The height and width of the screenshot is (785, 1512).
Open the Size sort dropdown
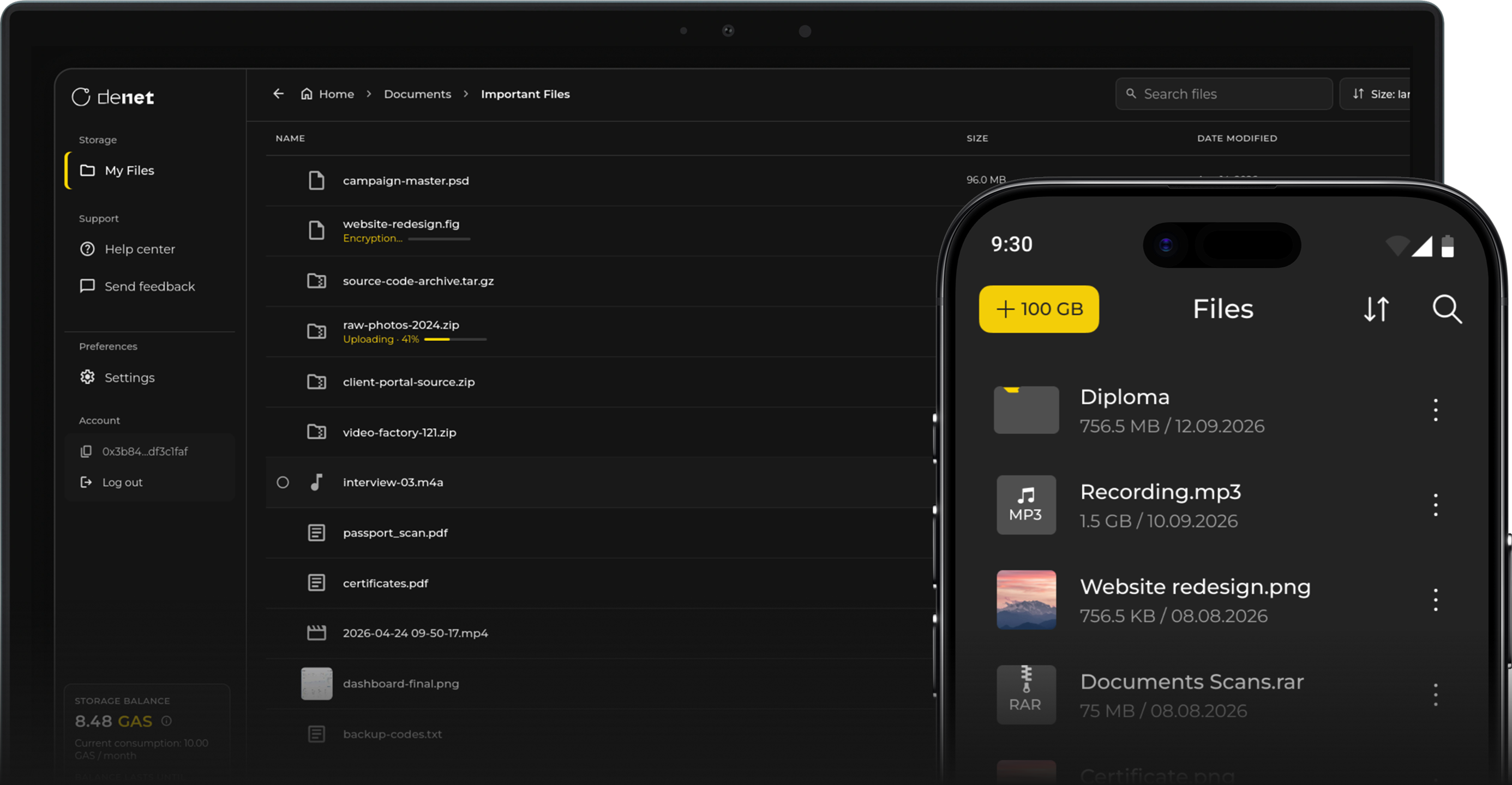click(1375, 94)
